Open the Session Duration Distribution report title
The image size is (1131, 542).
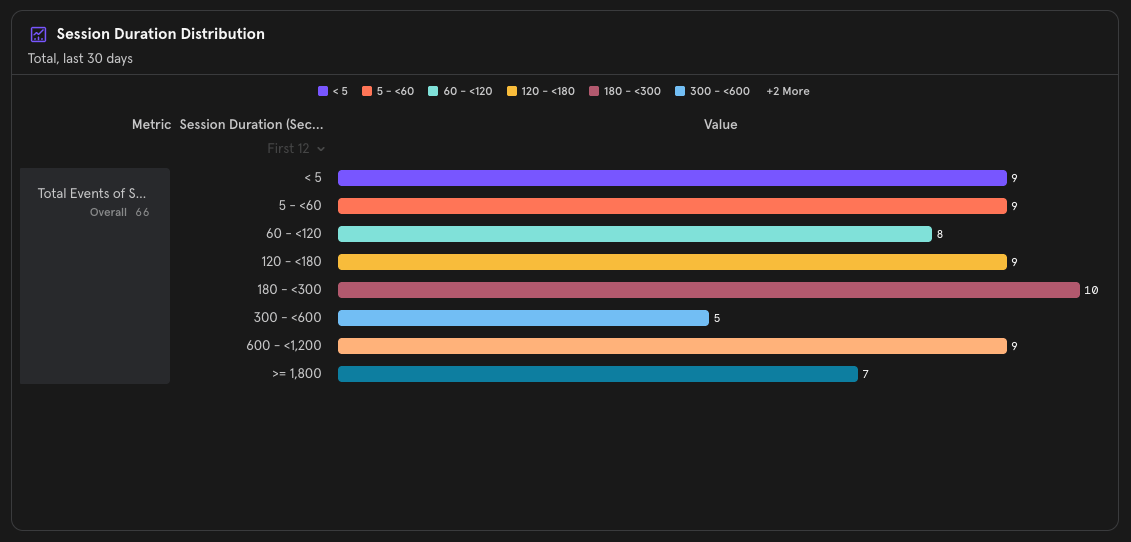click(160, 34)
